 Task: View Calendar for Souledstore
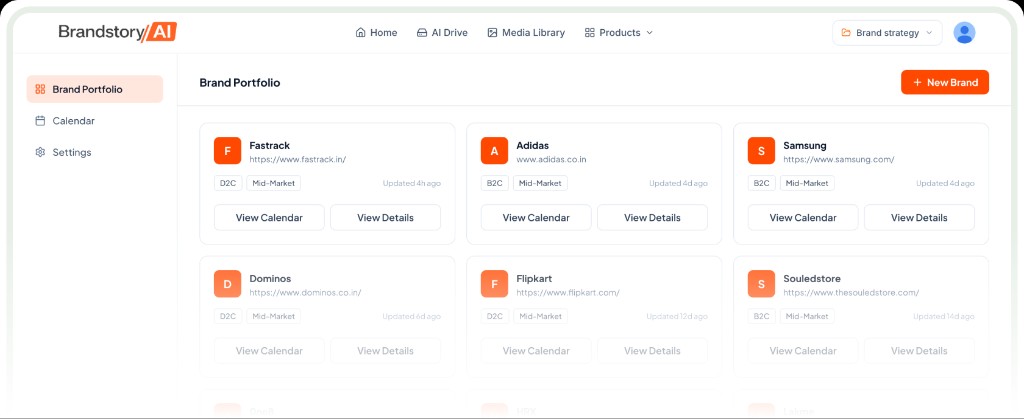[803, 350]
